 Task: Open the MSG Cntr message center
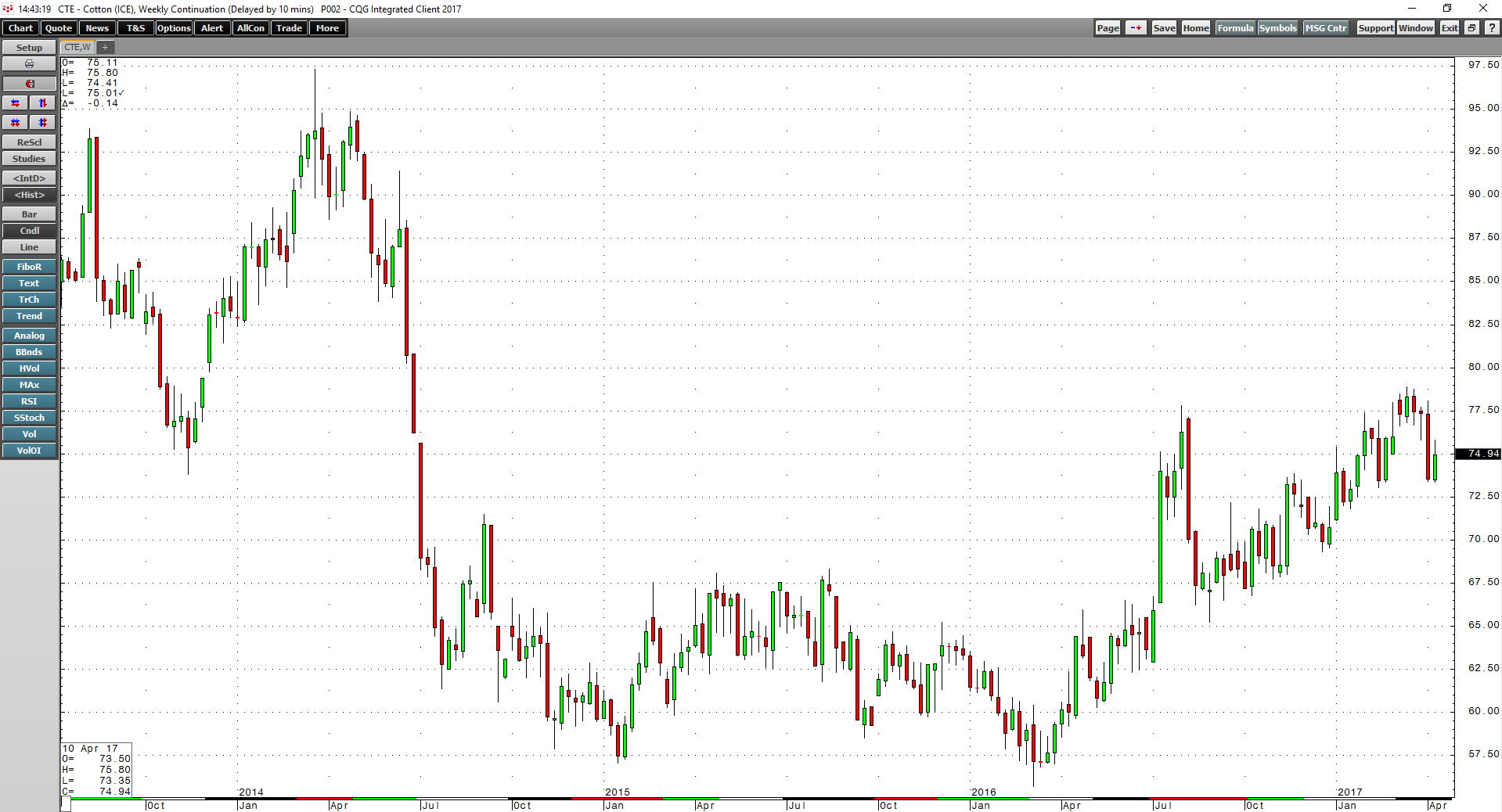coord(1326,27)
